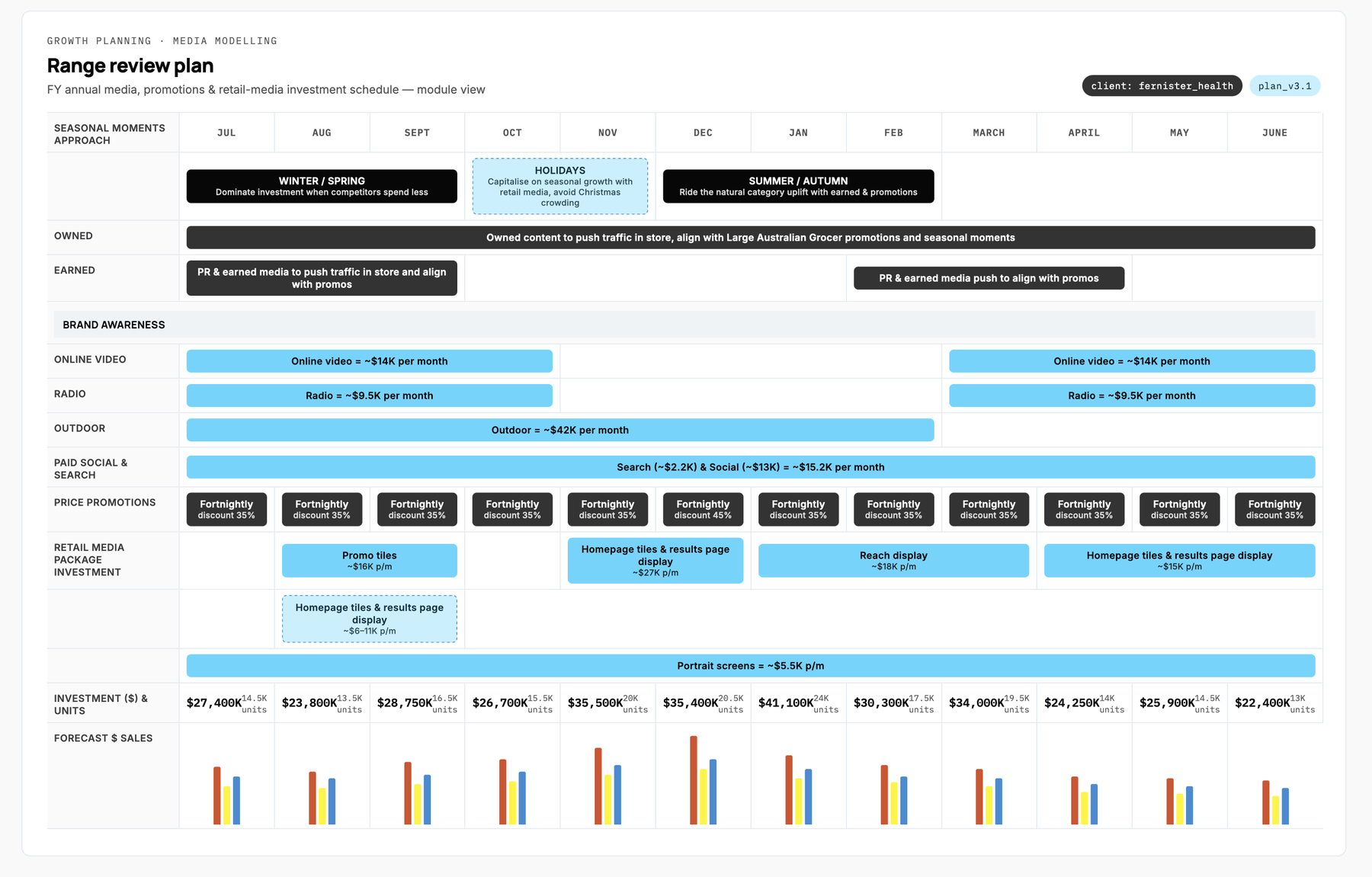The width and height of the screenshot is (1372, 877).
Task: Click the October Fortnightly discount 35% chip
Action: tap(512, 509)
